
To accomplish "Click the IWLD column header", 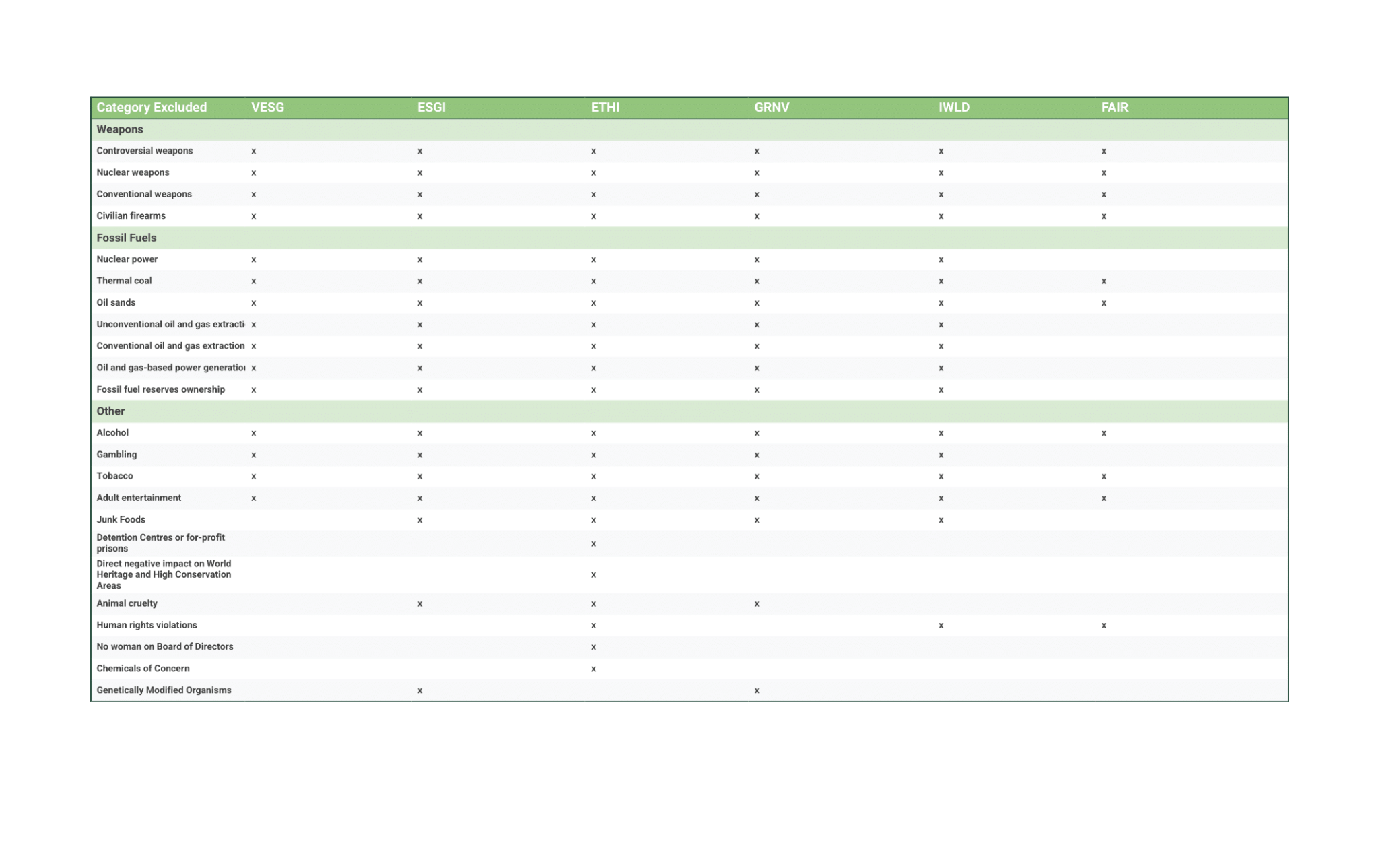I will coord(953,108).
